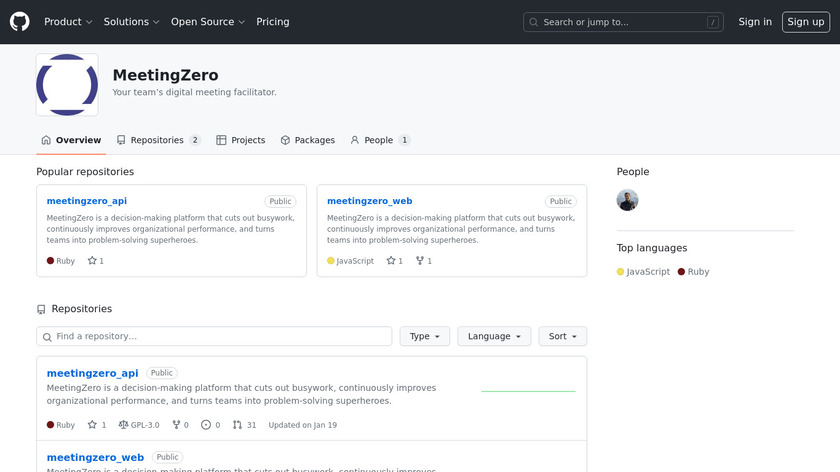Expand the Language filter dropdown
This screenshot has height=472, width=840.
494,337
